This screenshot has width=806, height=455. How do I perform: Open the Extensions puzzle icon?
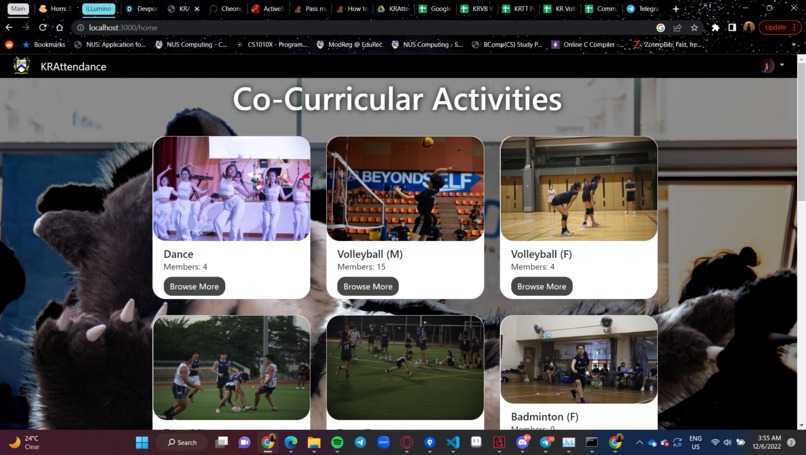715,28
